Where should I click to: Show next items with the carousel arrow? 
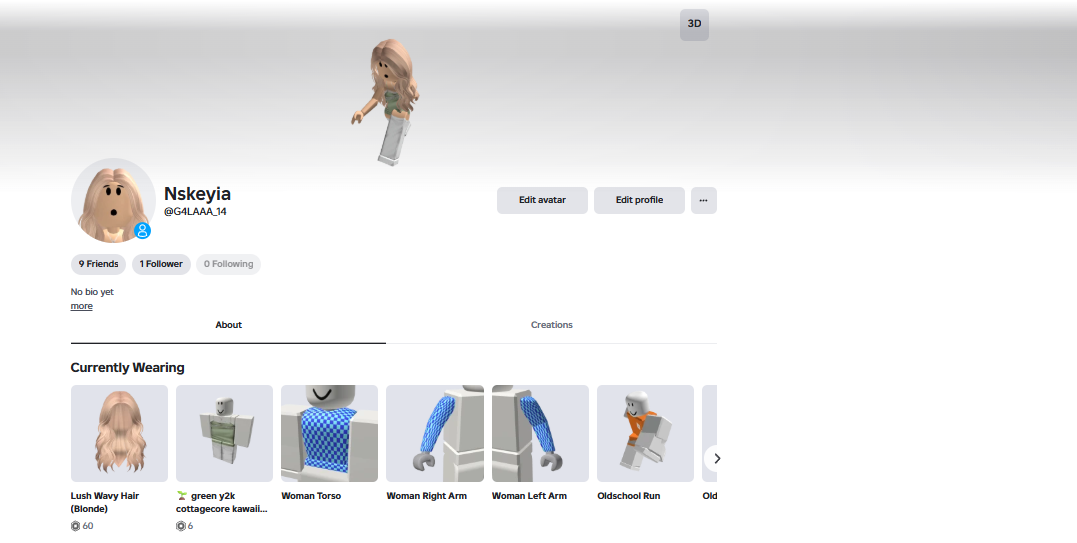[x=716, y=459]
